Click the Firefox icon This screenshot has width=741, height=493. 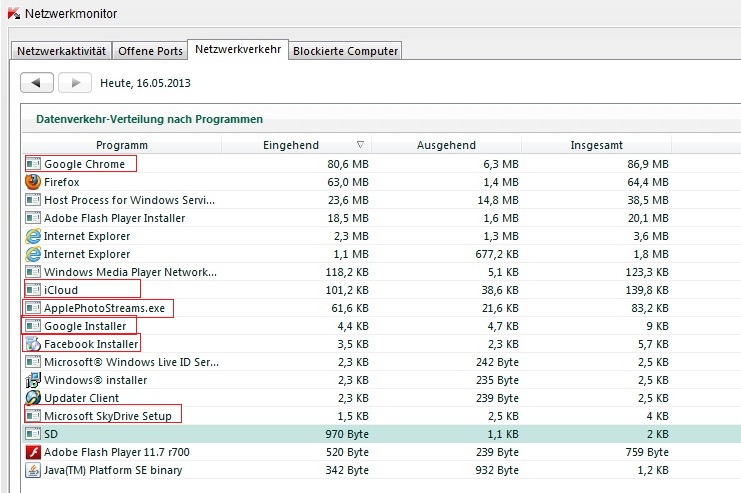(33, 182)
